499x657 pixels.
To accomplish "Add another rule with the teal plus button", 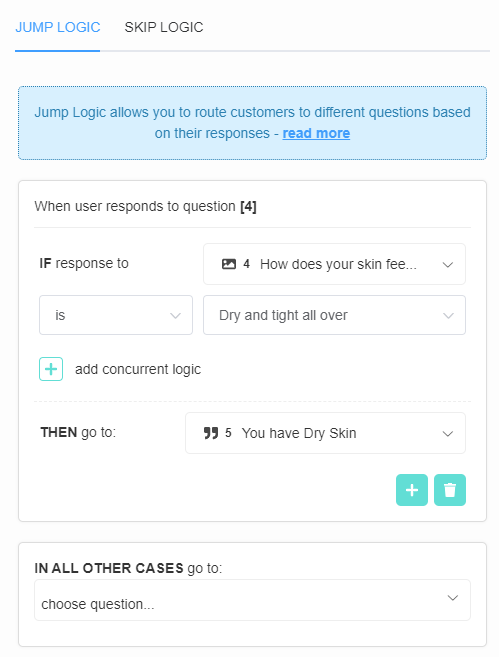I will pos(412,490).
